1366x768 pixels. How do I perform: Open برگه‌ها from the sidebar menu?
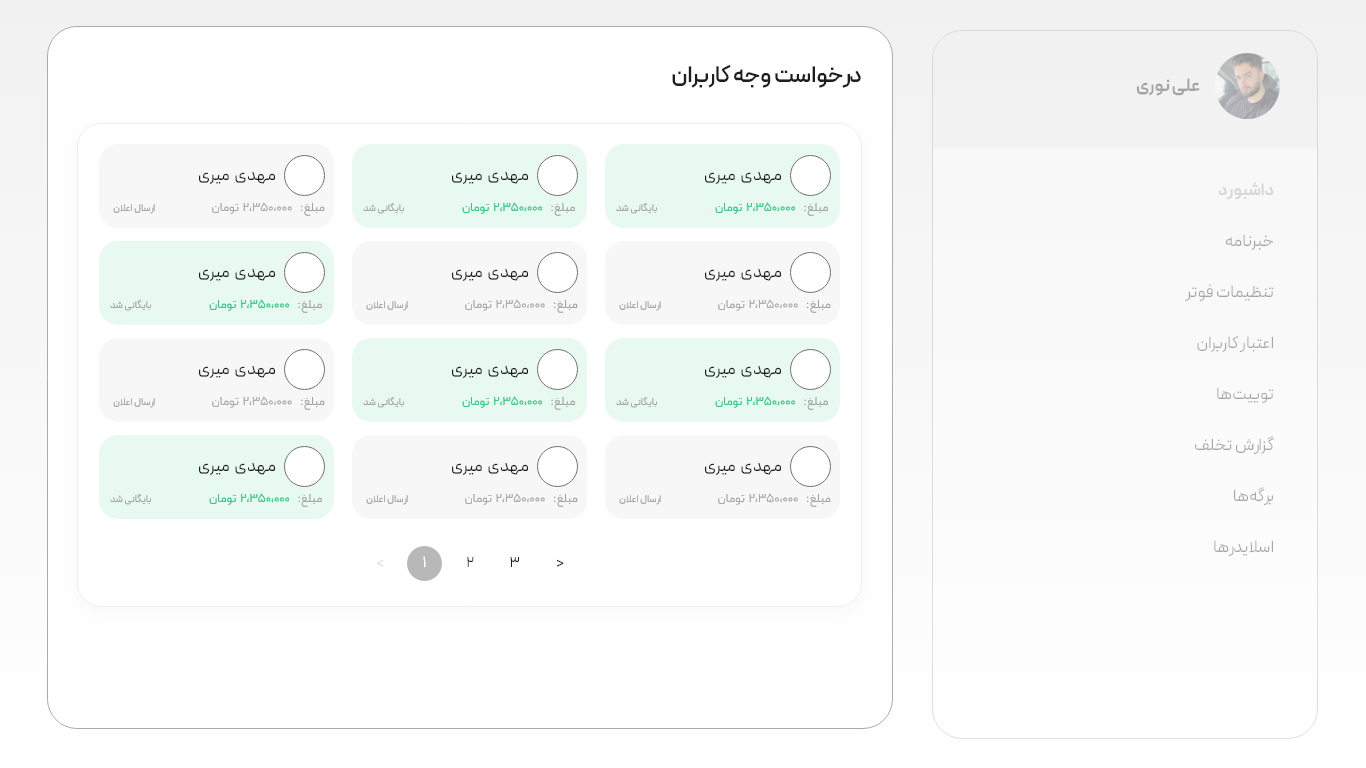tap(1253, 496)
